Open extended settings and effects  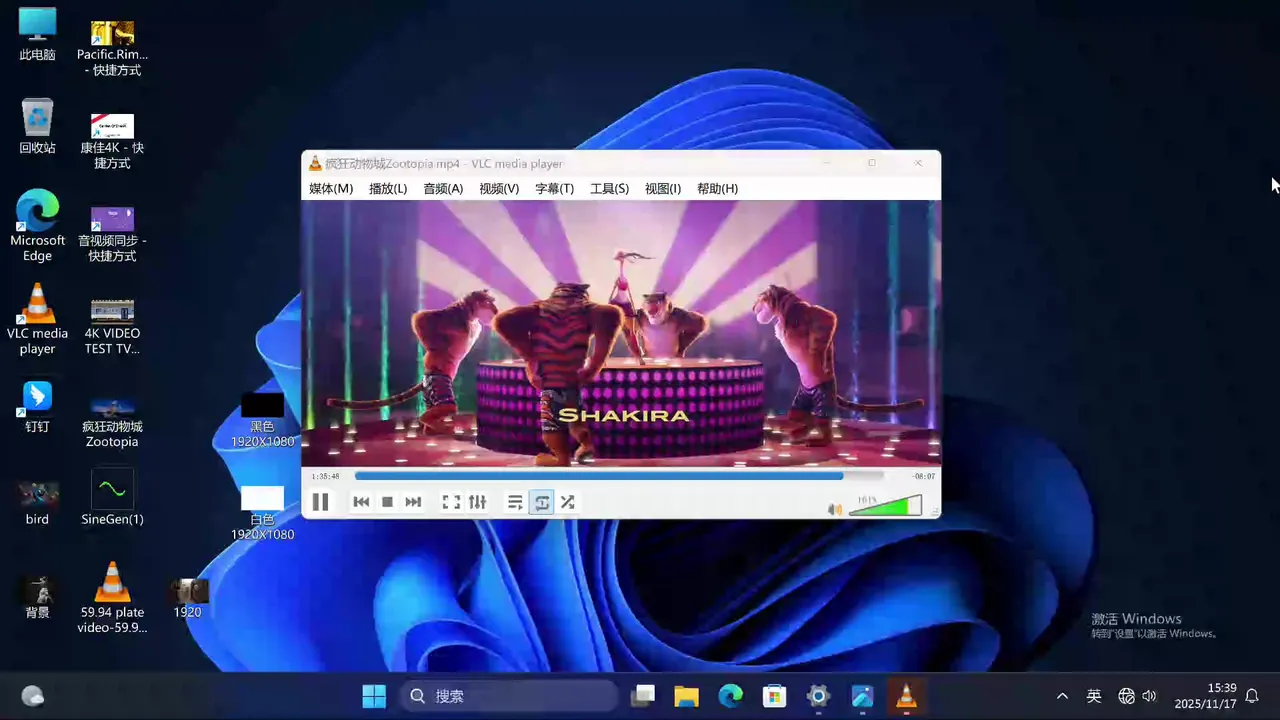[477, 502]
